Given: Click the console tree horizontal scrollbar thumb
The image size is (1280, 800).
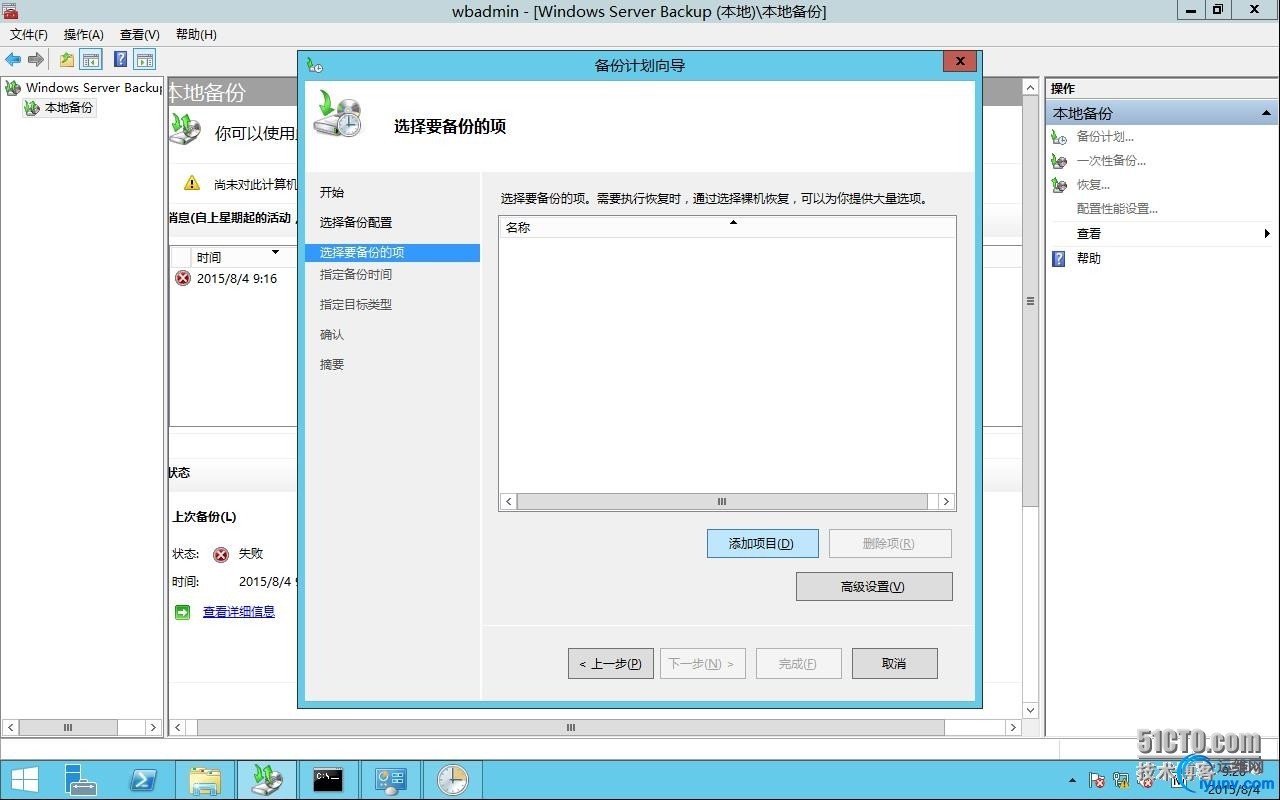Looking at the screenshot, I should tap(68, 728).
